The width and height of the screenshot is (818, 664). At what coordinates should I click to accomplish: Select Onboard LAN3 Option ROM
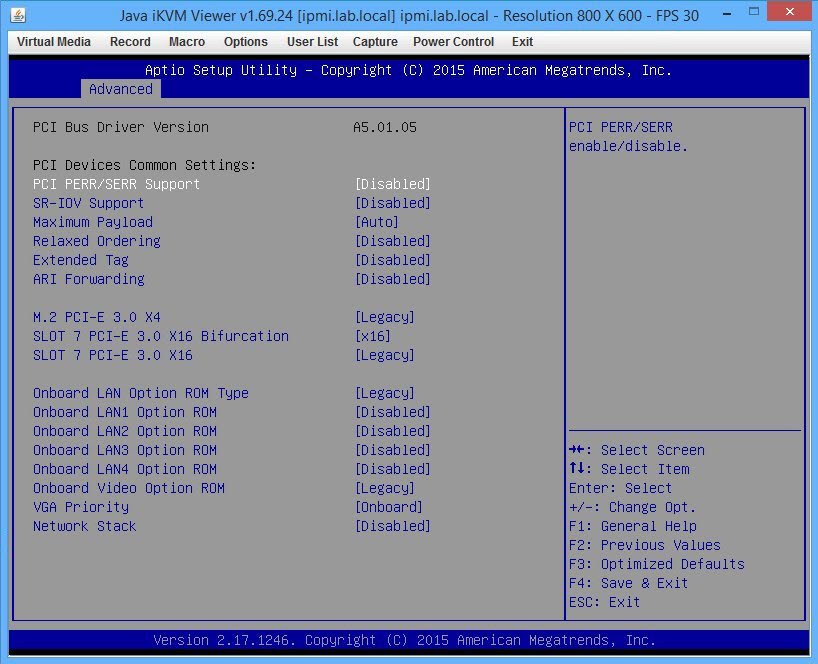point(125,450)
